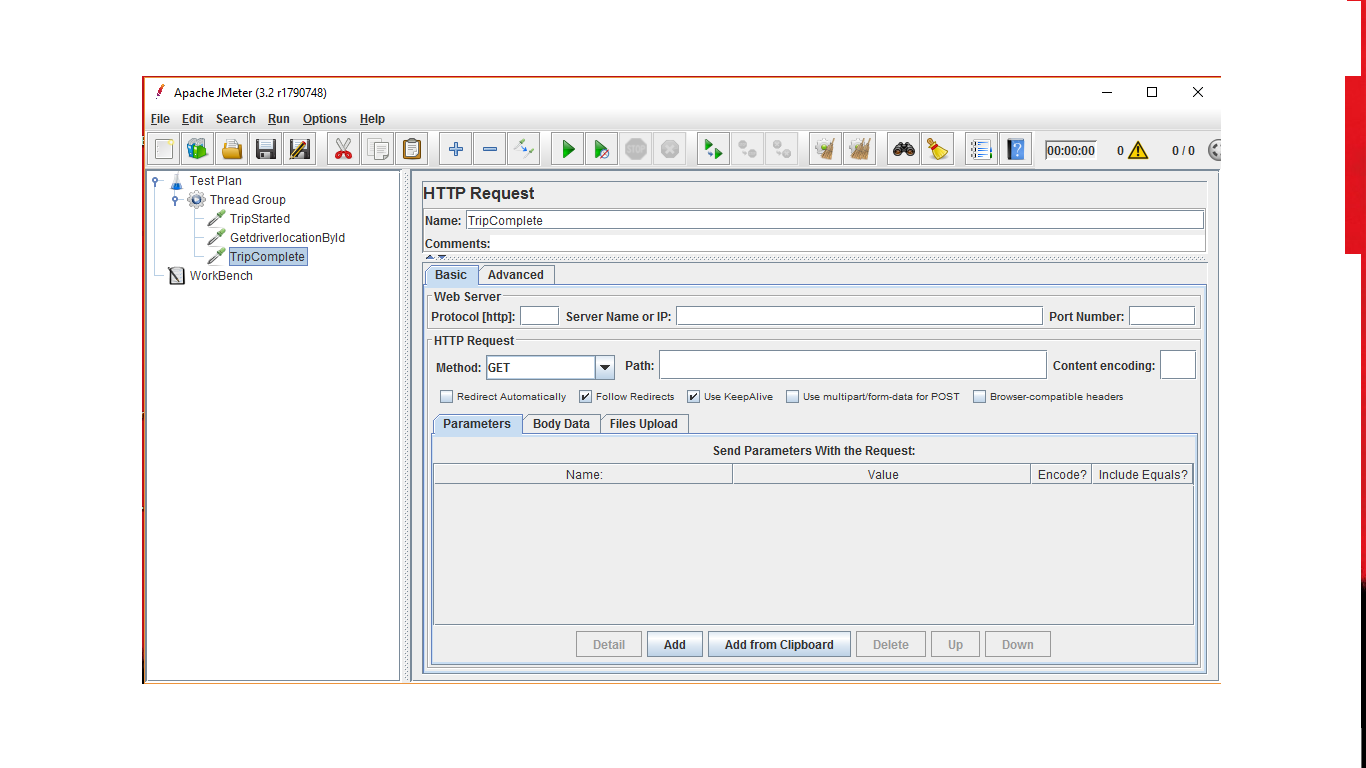
Task: Click the New test plan toolbar icon
Action: [164, 150]
